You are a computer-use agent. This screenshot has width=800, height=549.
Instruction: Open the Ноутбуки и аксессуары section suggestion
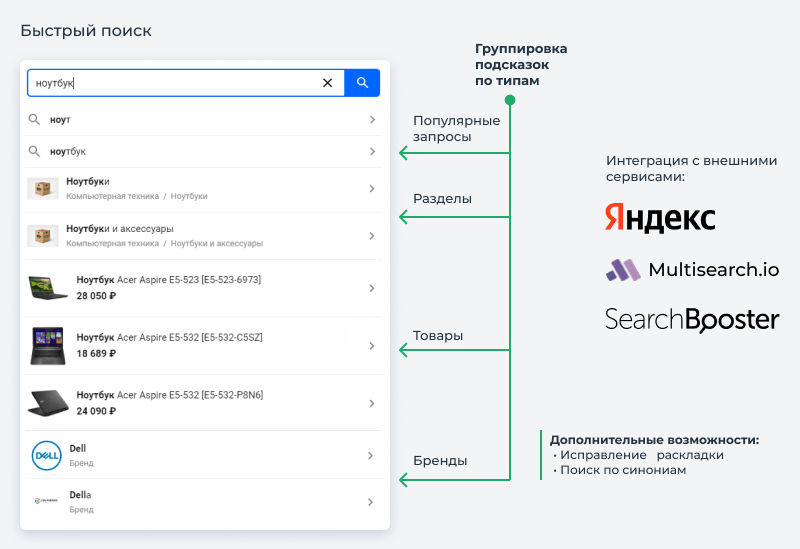pos(204,236)
